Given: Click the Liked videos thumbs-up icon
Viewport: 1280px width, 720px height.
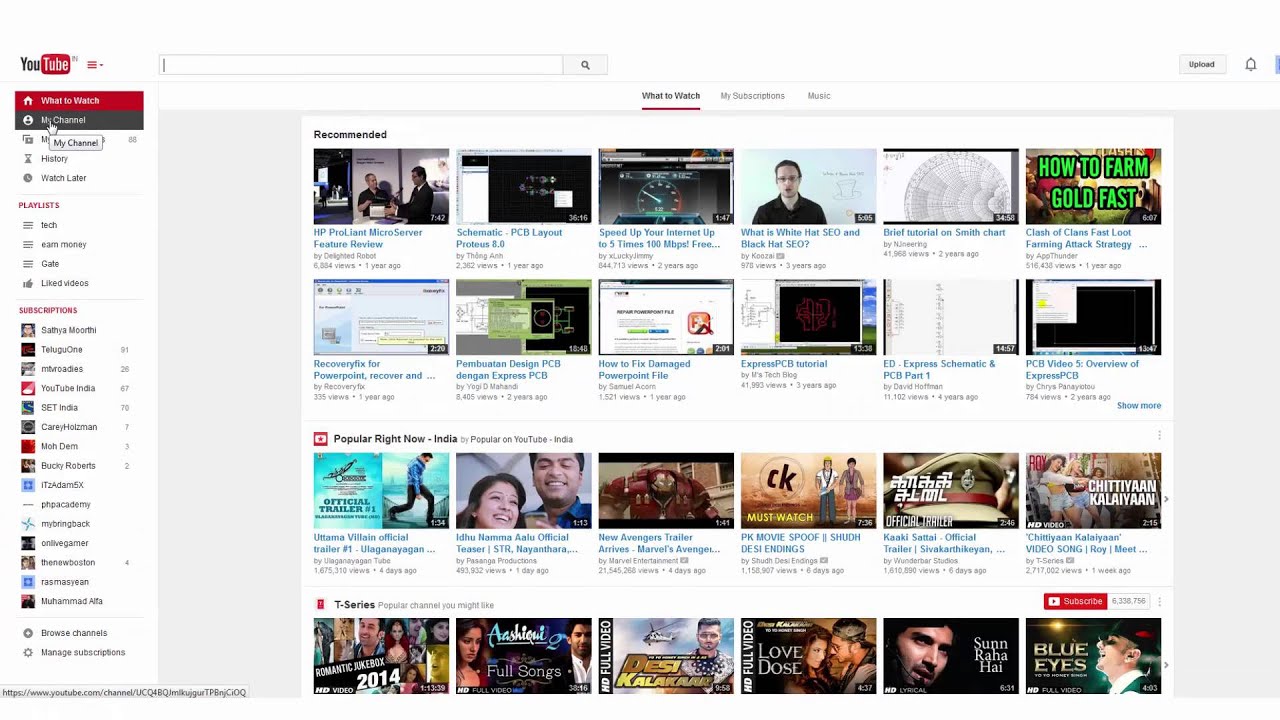Looking at the screenshot, I should point(28,283).
